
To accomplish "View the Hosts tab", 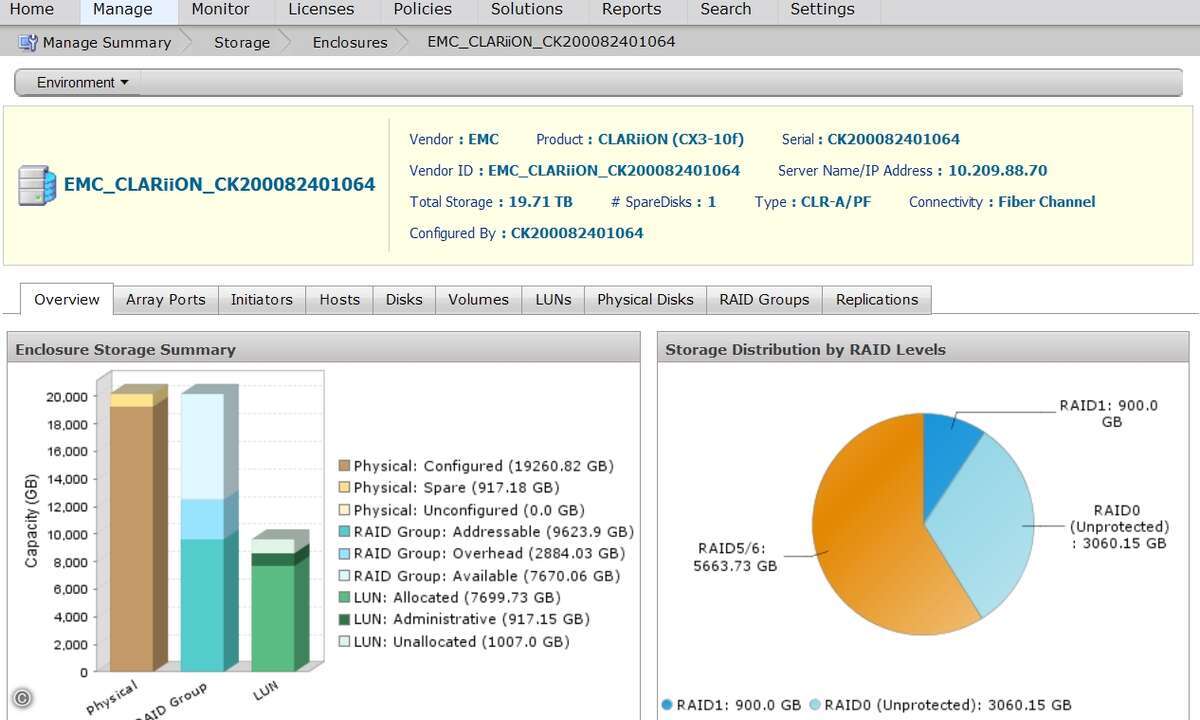I will pyautogui.click(x=340, y=300).
